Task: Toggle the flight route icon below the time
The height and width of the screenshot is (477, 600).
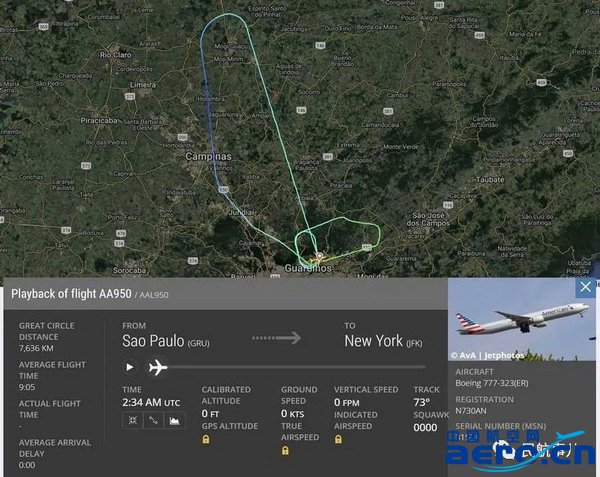Action: [153, 420]
